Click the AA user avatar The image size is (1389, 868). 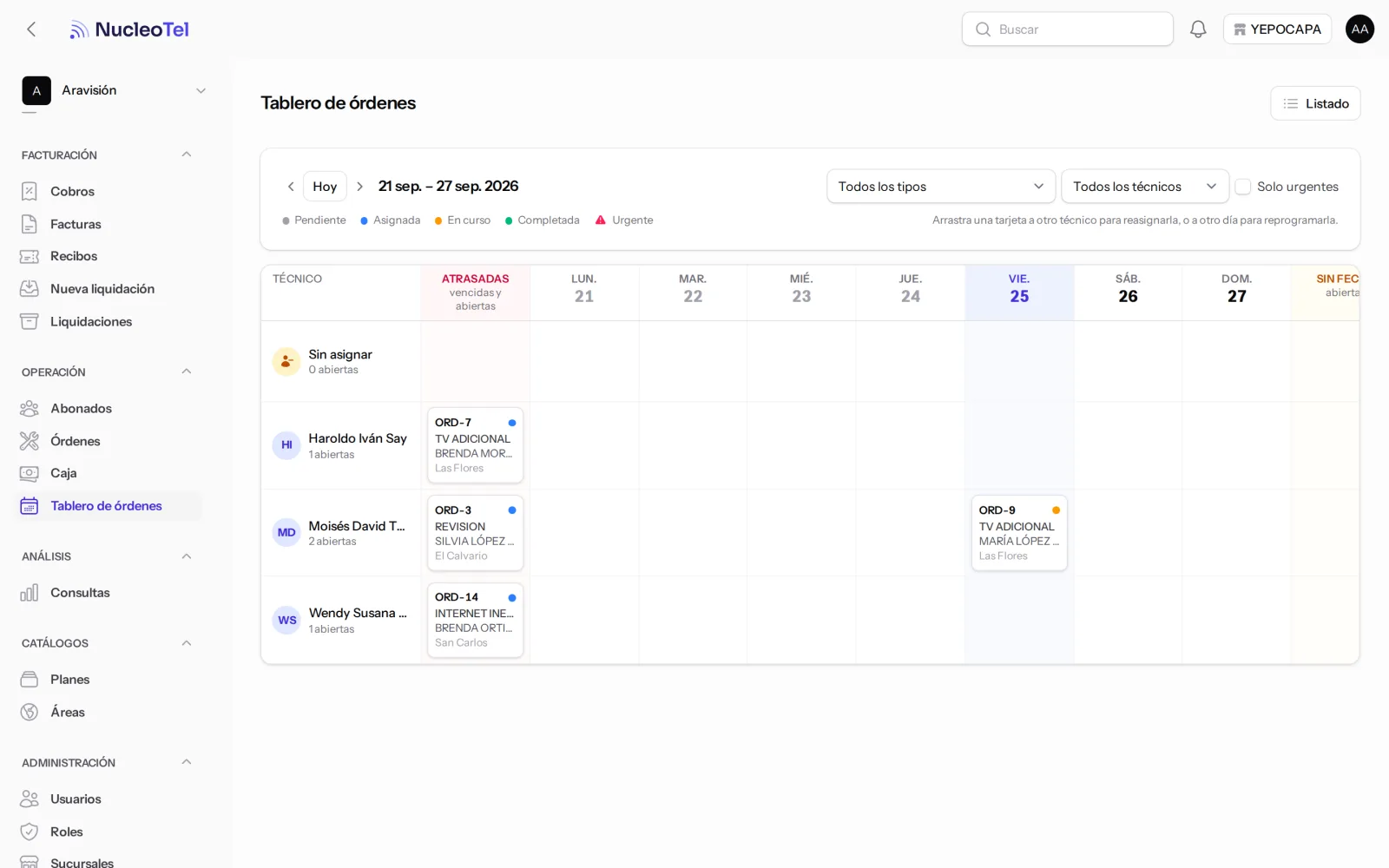1359,30
